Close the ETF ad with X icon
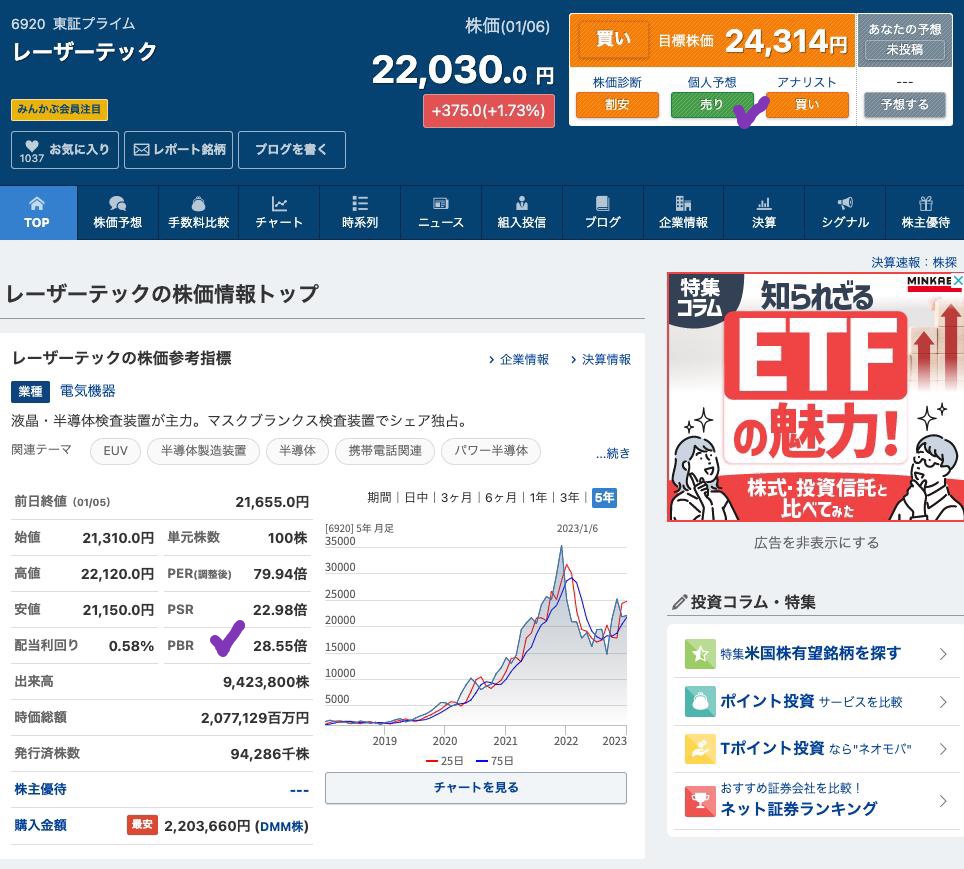This screenshot has height=869, width=964. (x=958, y=280)
